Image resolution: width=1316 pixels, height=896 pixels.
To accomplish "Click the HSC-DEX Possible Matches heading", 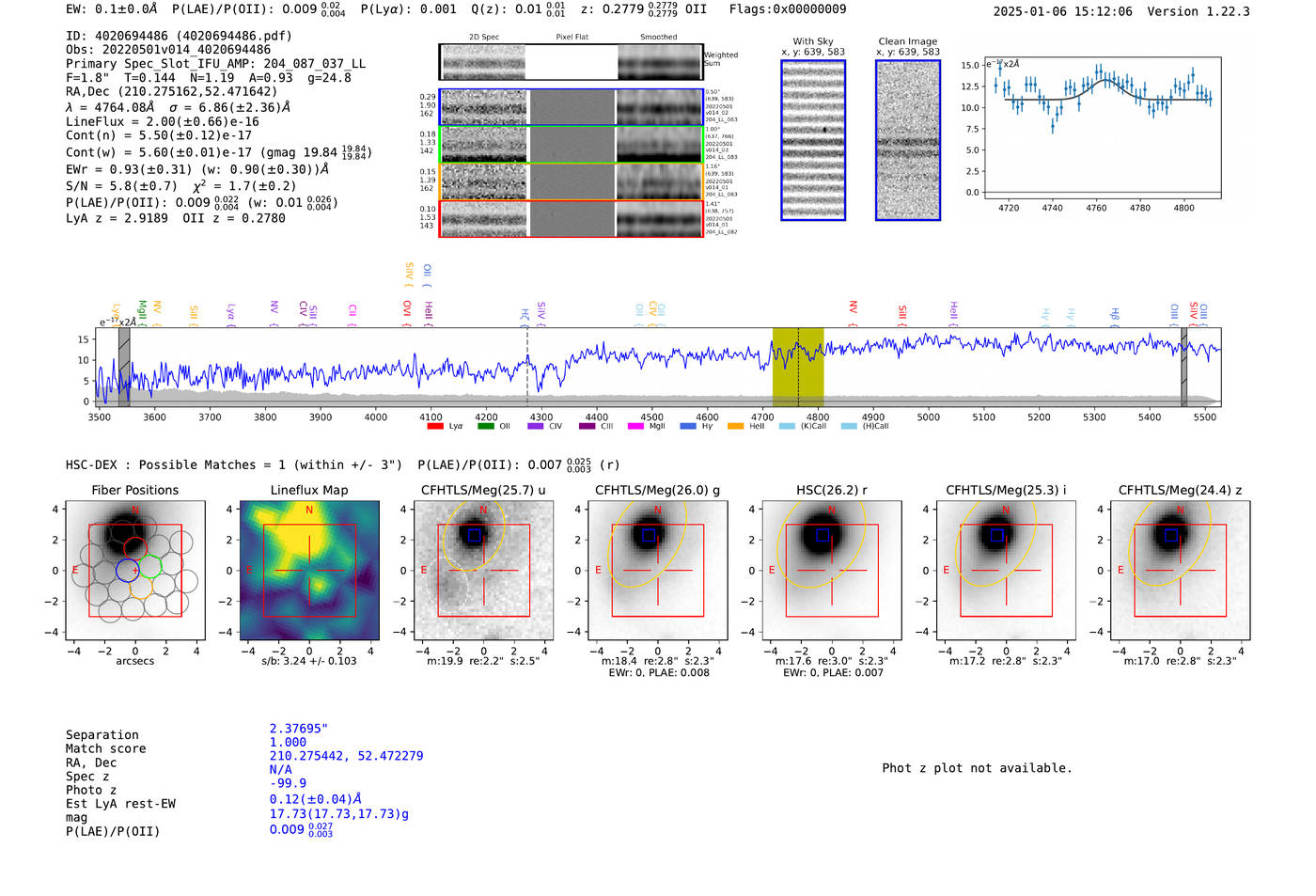I will [234, 464].
